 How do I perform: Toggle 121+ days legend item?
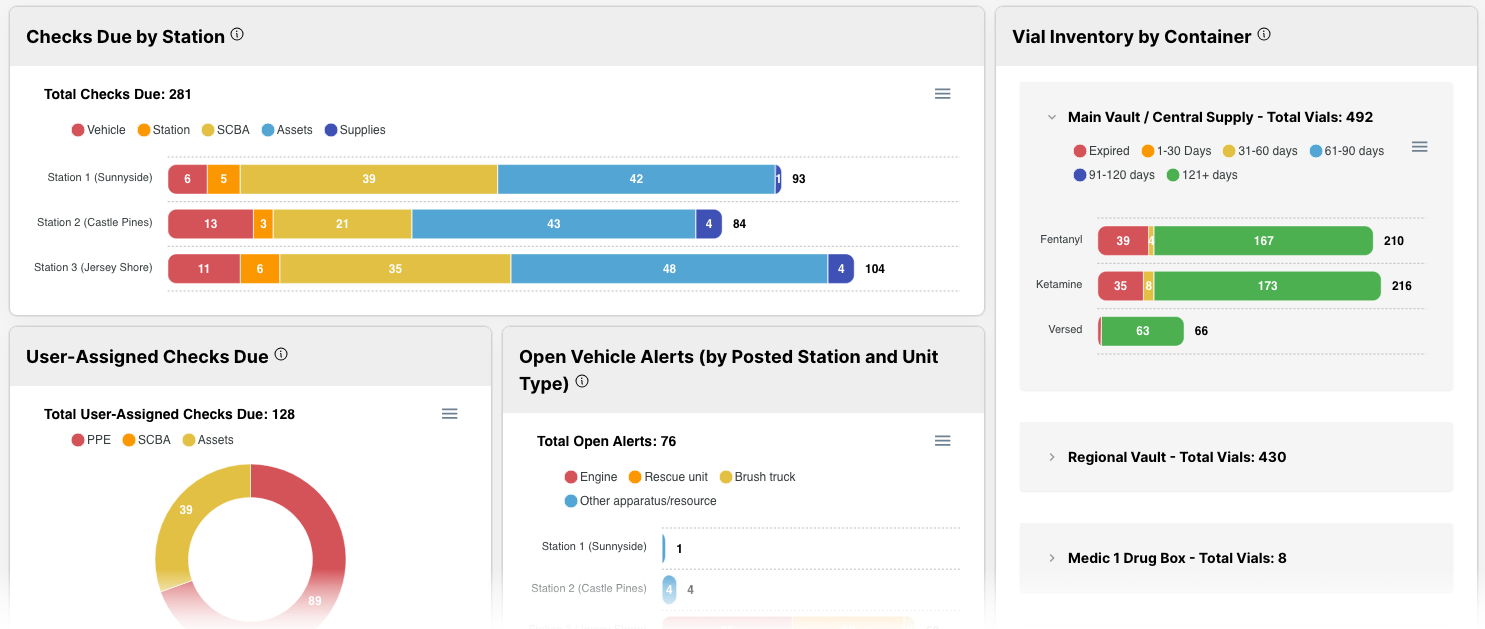[x=1202, y=175]
